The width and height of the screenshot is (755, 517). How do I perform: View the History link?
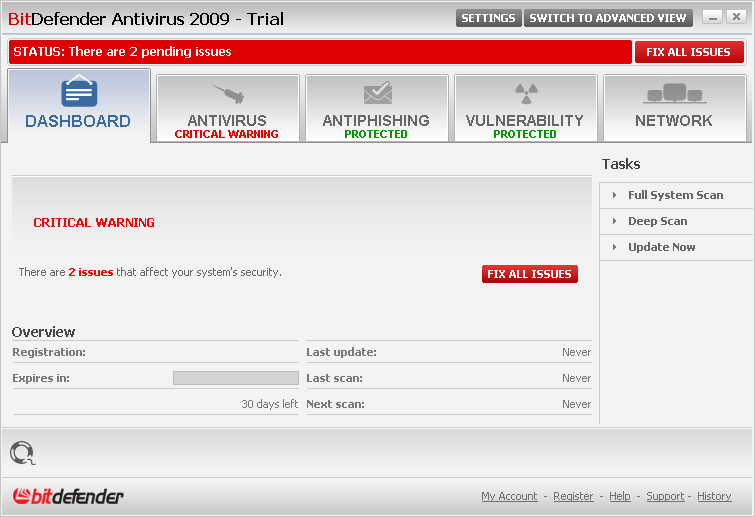click(714, 496)
